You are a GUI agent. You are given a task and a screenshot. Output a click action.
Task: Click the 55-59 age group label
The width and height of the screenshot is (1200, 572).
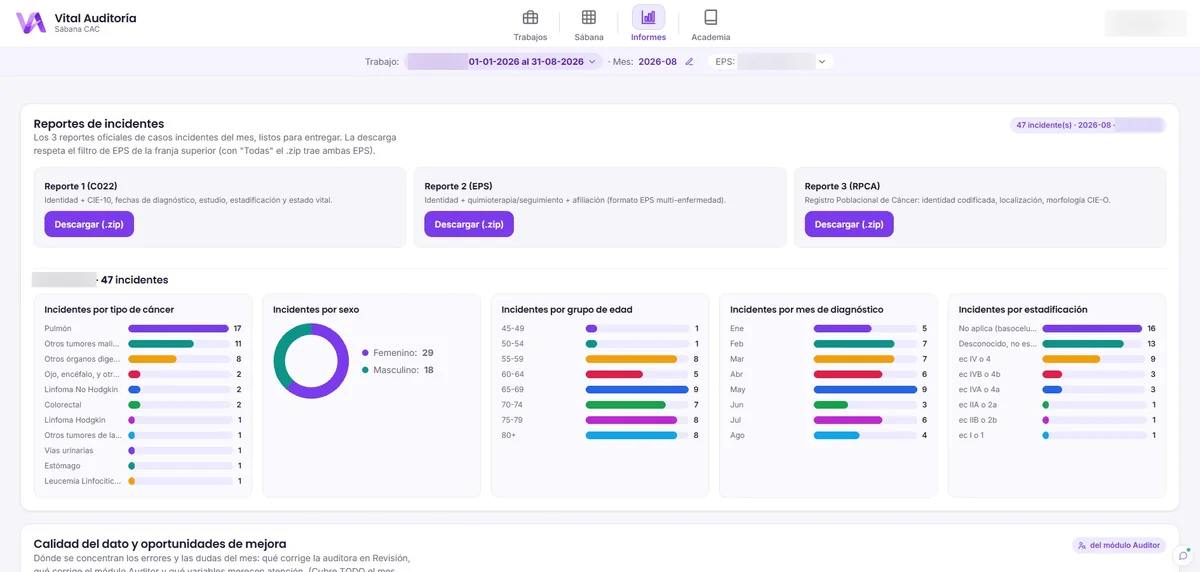point(512,359)
